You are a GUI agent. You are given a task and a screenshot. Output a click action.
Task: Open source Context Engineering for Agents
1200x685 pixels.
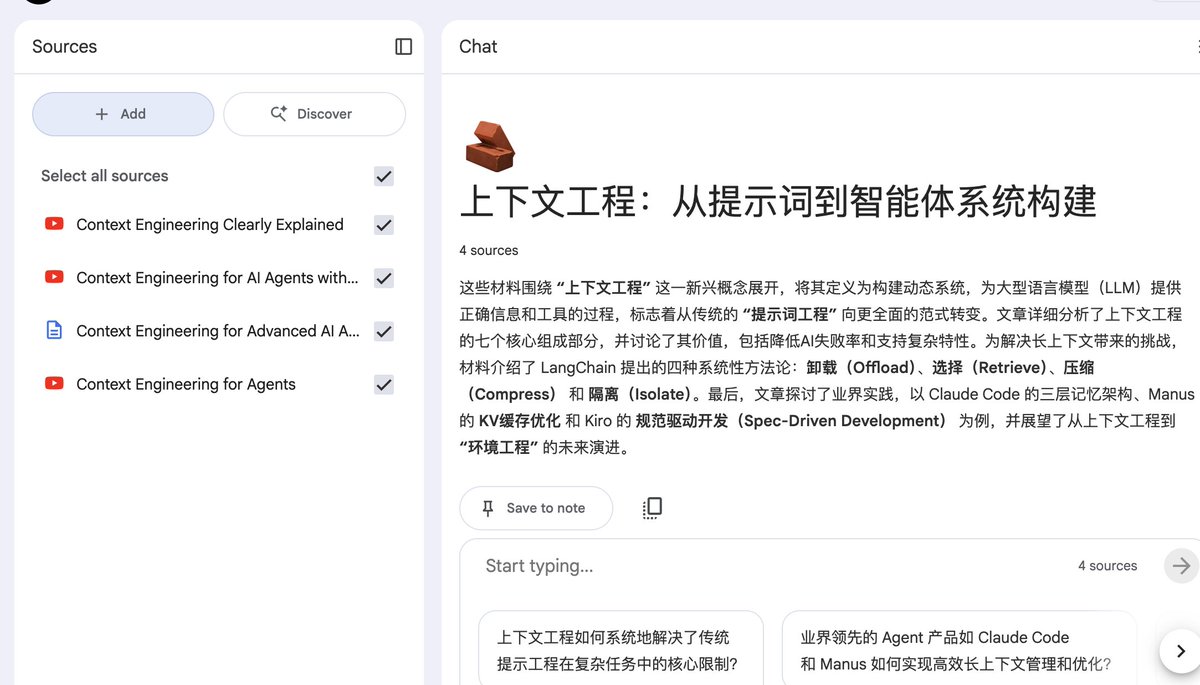click(186, 384)
